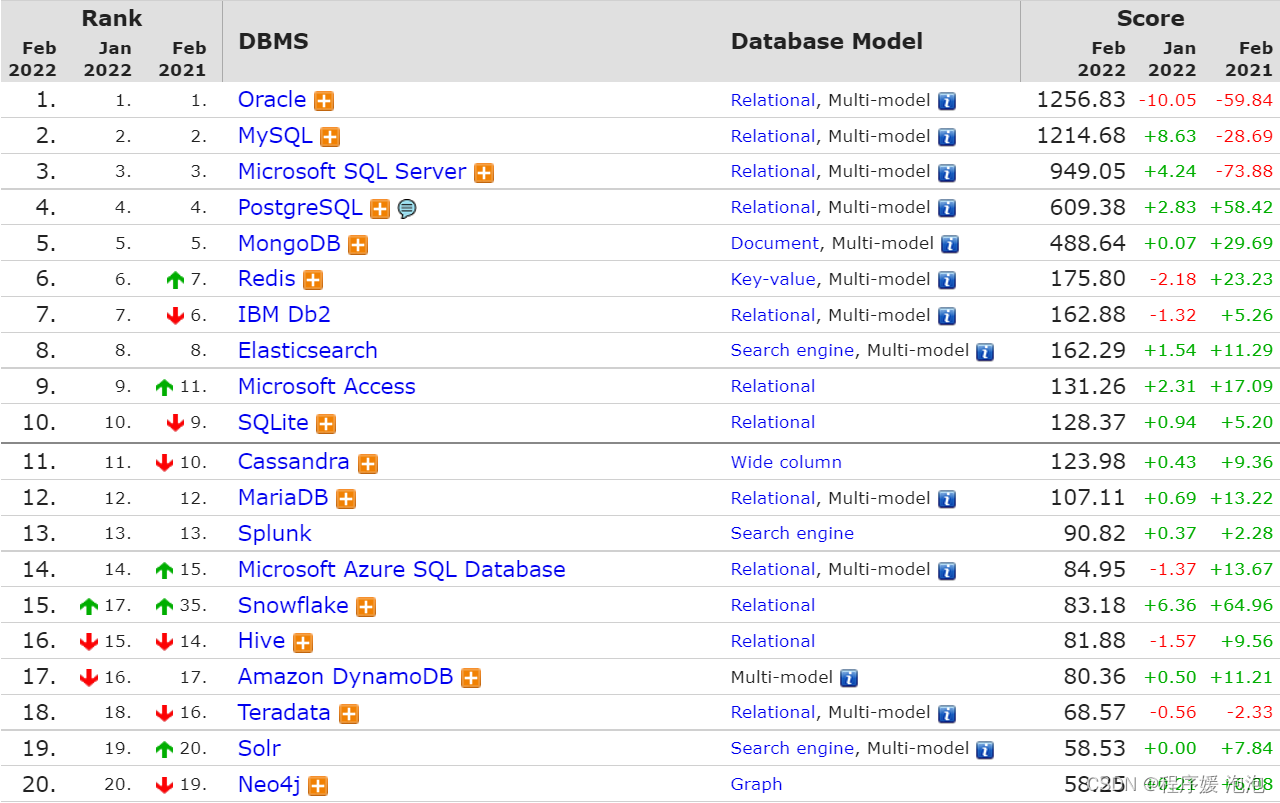Image resolution: width=1280 pixels, height=803 pixels.
Task: Open the Snowflake link
Action: pos(293,606)
